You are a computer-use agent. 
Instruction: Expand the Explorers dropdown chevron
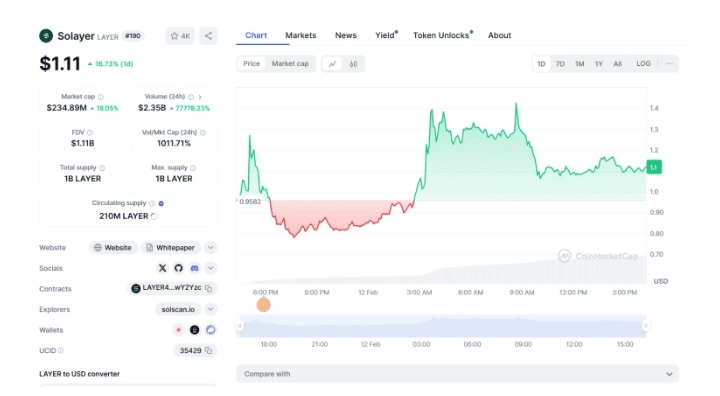click(x=210, y=309)
